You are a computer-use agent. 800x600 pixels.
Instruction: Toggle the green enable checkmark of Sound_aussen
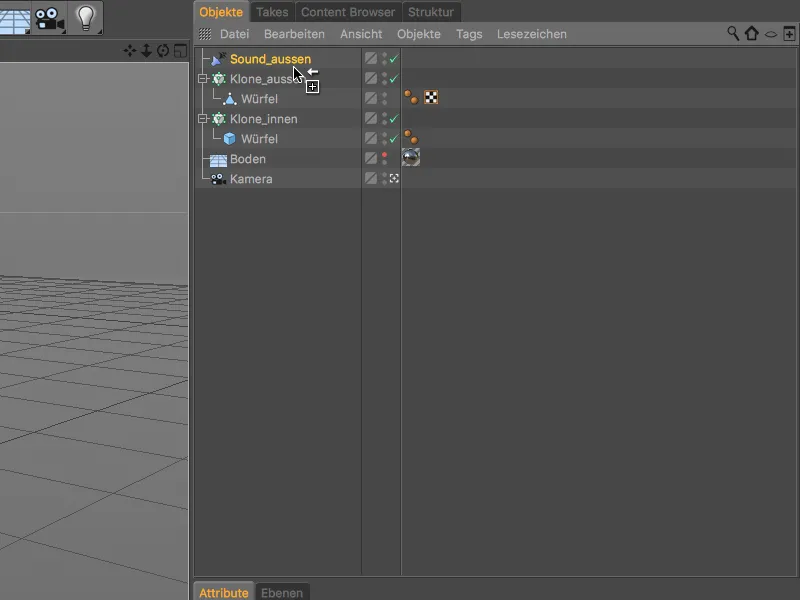(394, 59)
